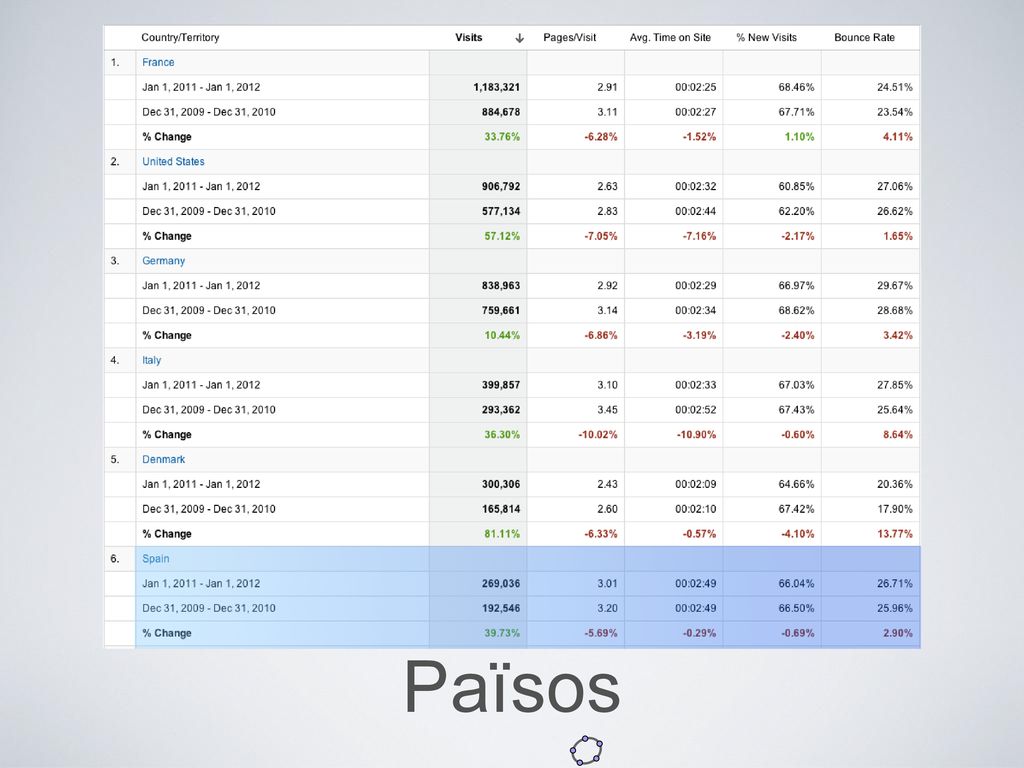Sort by Pages/Visit column header
The width and height of the screenshot is (1024, 768).
pyautogui.click(x=569, y=37)
